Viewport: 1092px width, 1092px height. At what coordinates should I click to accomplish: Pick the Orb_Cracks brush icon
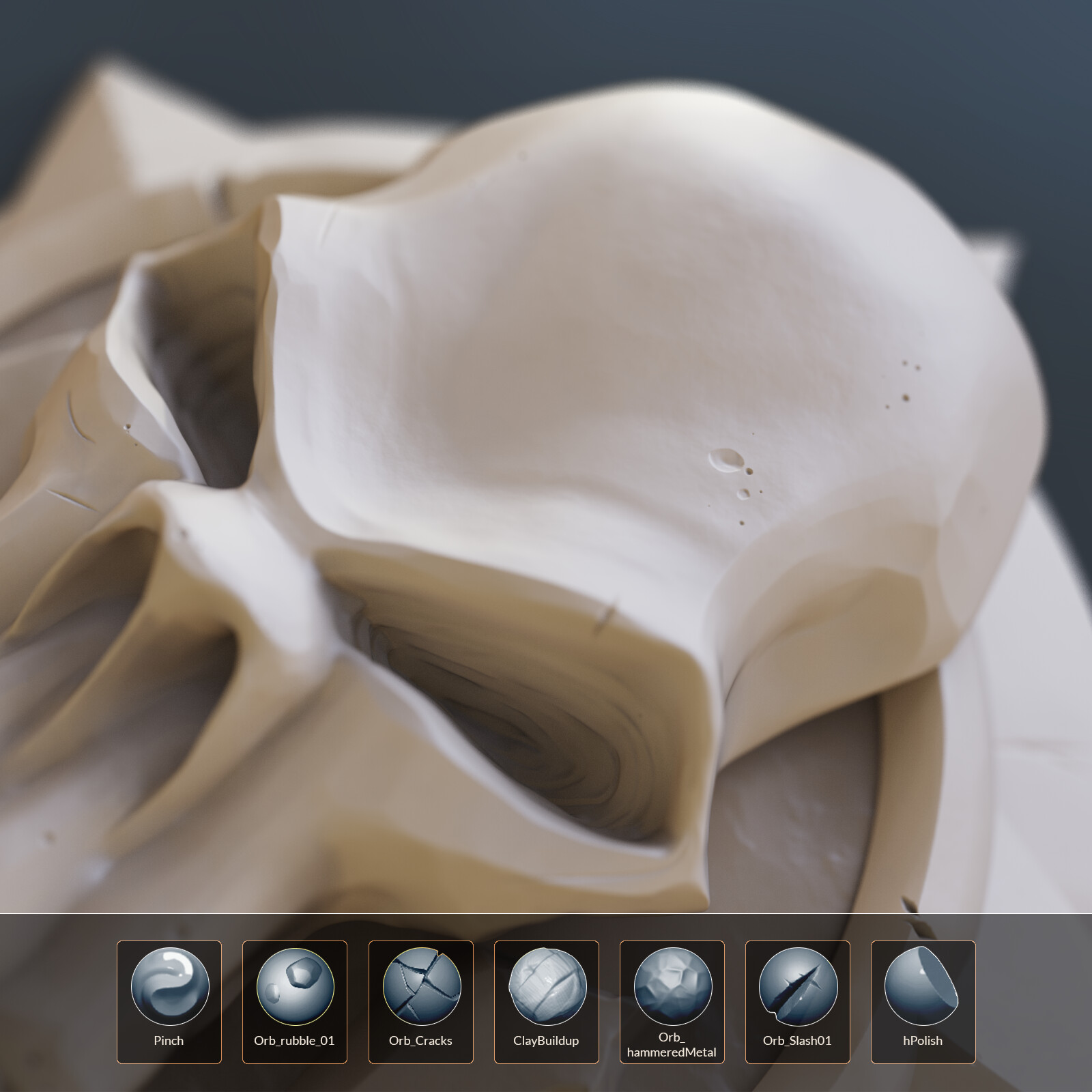421,986
